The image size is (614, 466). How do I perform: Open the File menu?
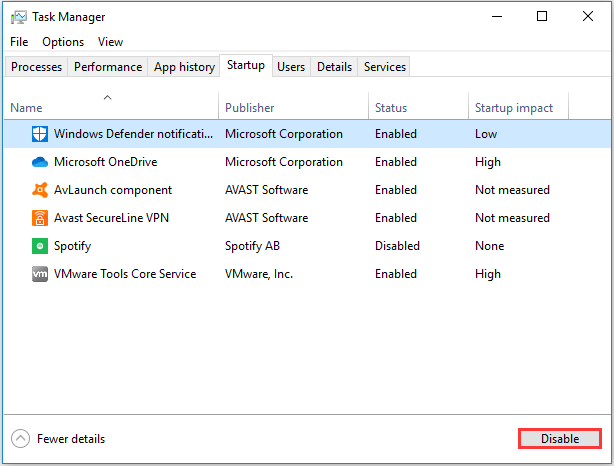point(19,42)
